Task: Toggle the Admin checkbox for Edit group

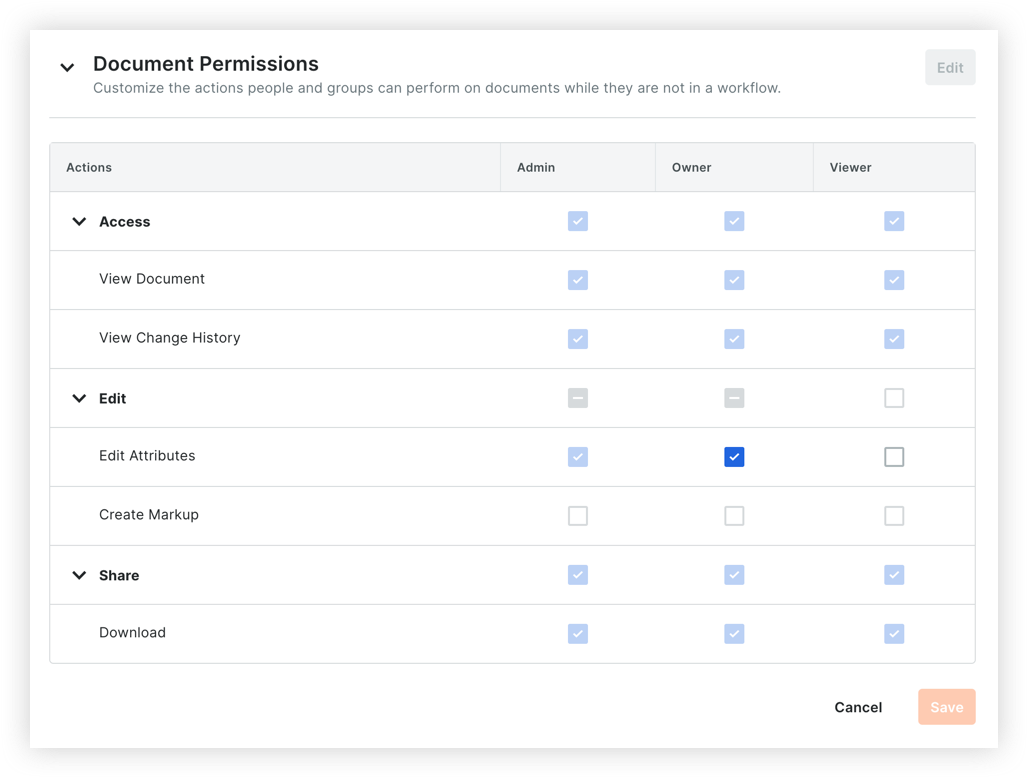Action: point(578,398)
